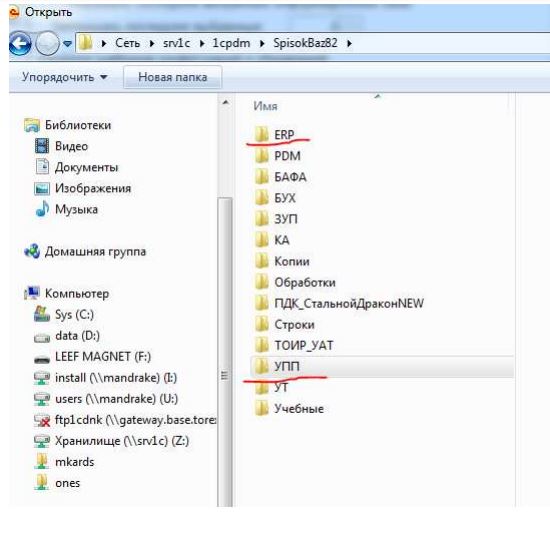
Task: Open the recent locations dropdown arrow
Action: (x=67, y=44)
